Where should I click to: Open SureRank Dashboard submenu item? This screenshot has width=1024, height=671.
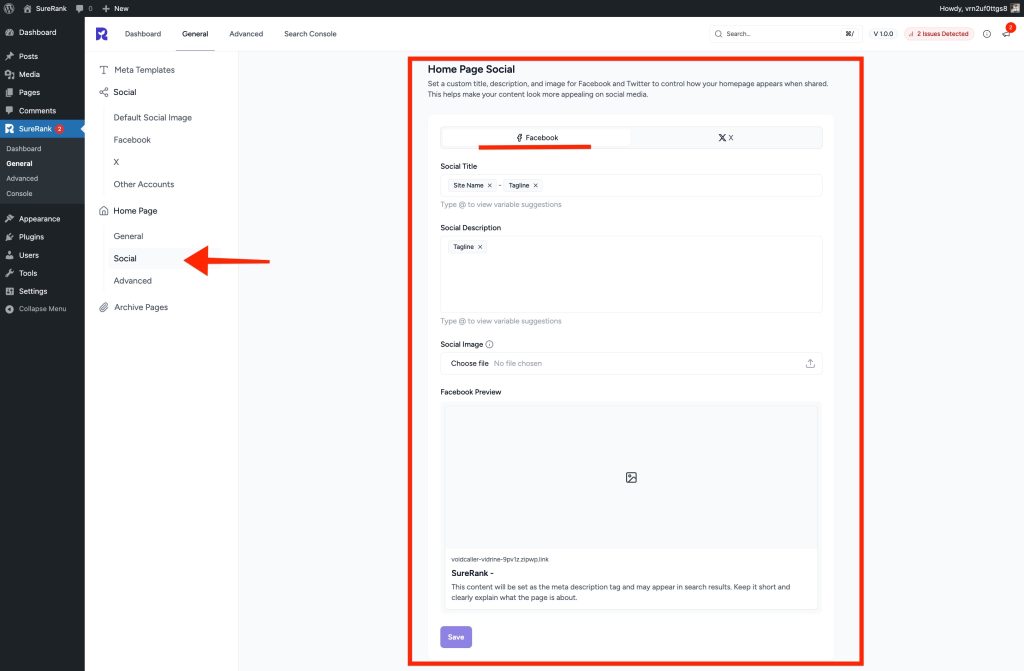(x=24, y=149)
